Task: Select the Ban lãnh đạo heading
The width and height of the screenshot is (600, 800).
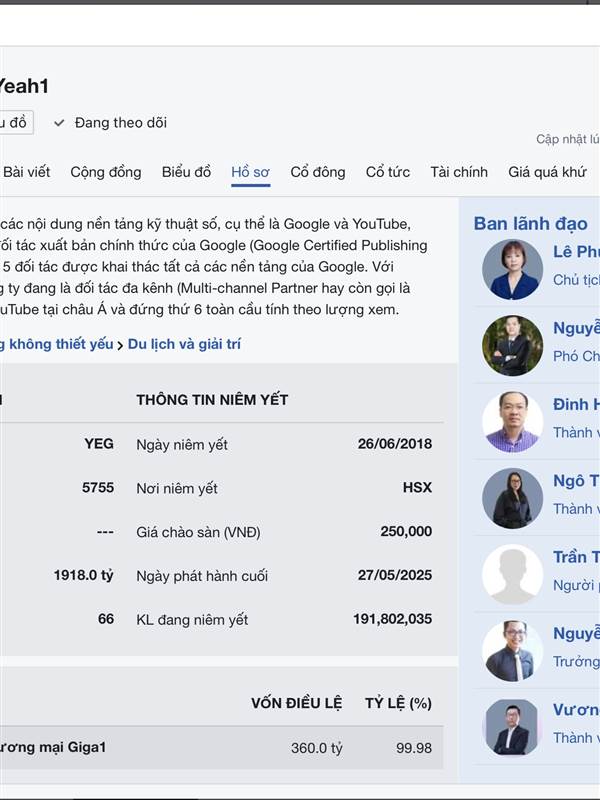Action: (x=531, y=223)
